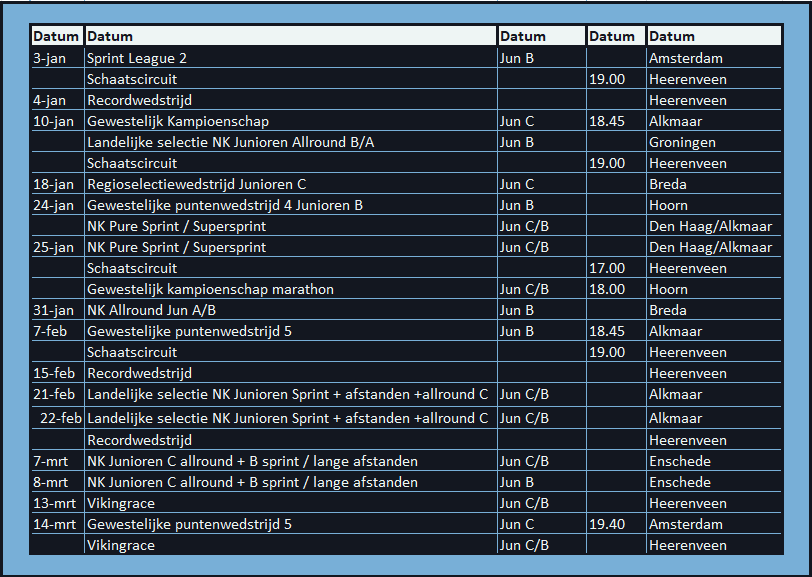This screenshot has height=577, width=812.
Task: Select the leftmost Datum header cell
Action: click(56, 36)
